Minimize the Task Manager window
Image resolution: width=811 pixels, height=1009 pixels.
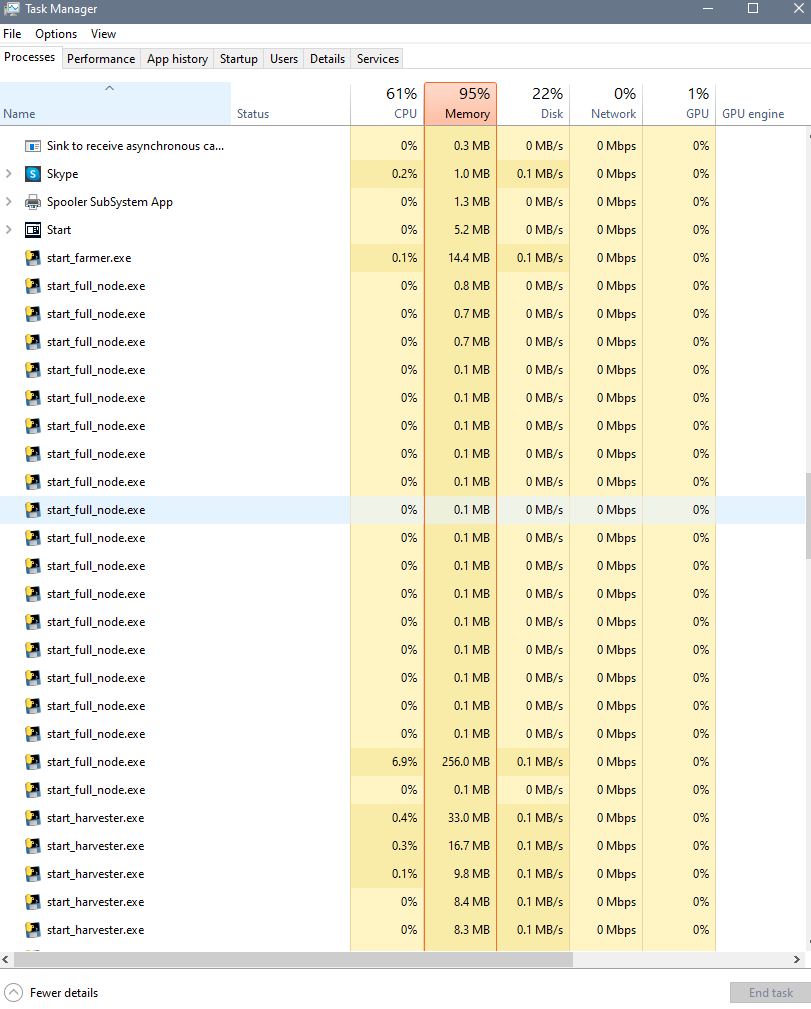(x=708, y=9)
